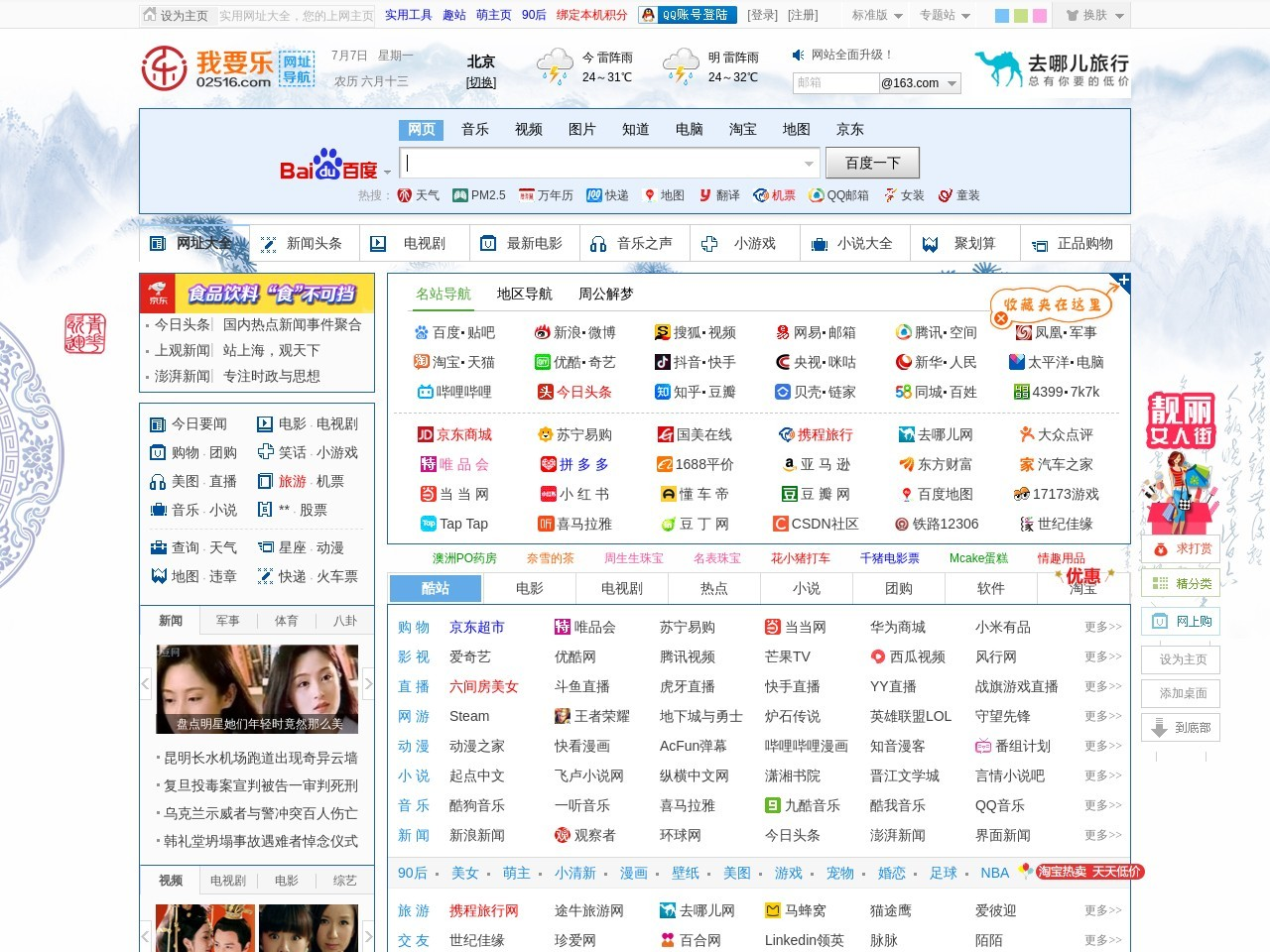
Task: Expand the 专题站 dropdown
Action: [945, 15]
